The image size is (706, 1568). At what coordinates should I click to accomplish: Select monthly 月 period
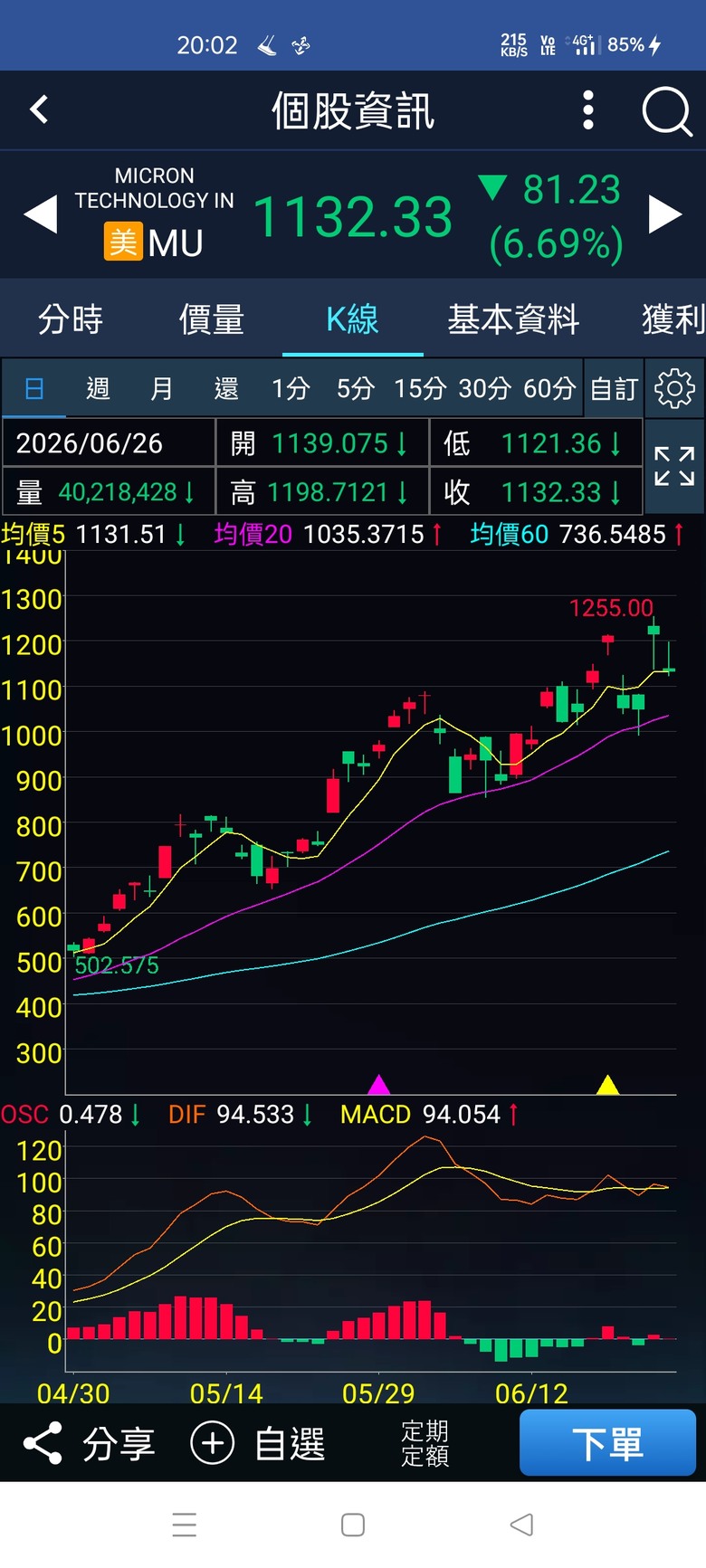(162, 389)
